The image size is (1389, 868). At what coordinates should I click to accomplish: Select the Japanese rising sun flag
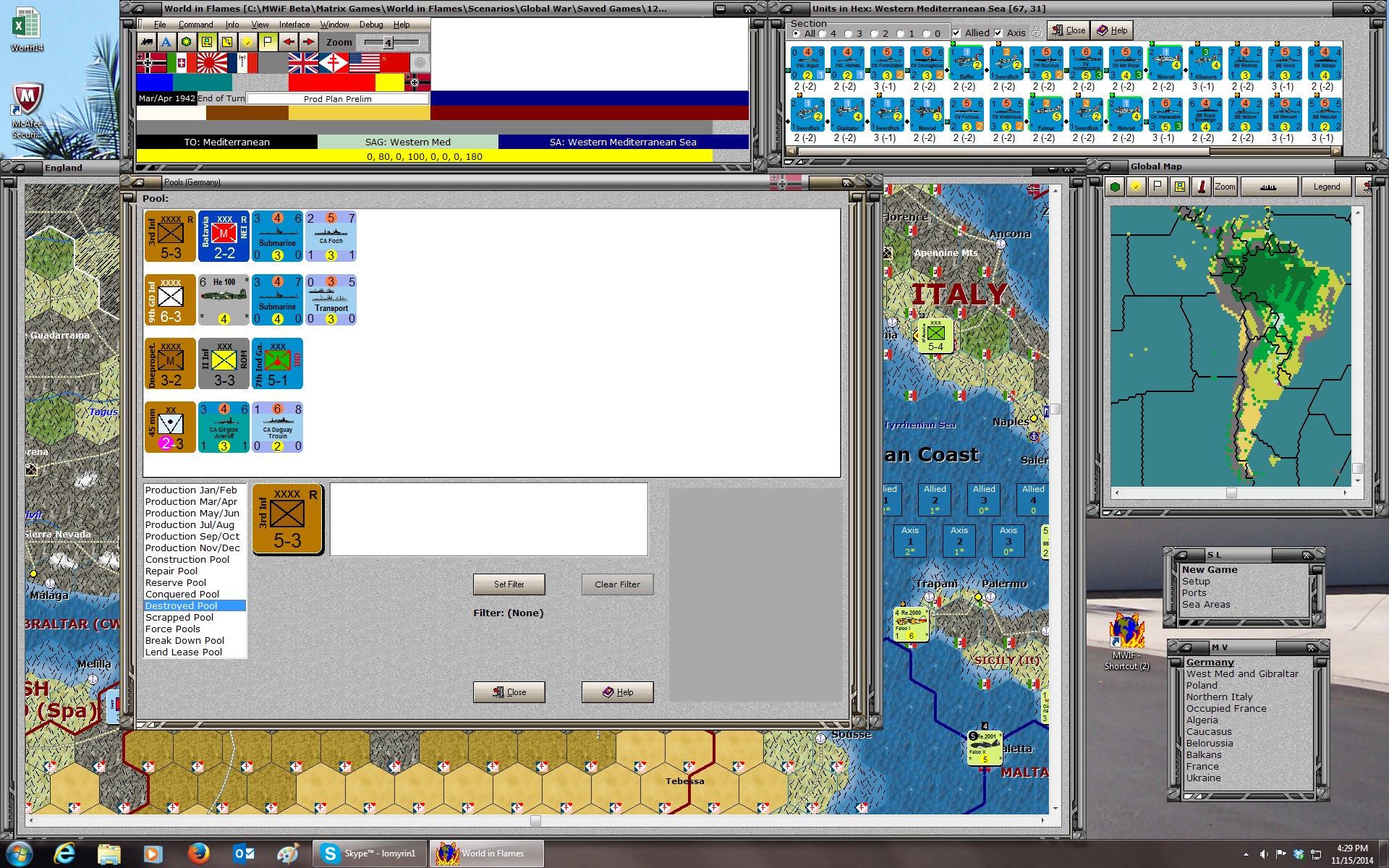click(212, 63)
